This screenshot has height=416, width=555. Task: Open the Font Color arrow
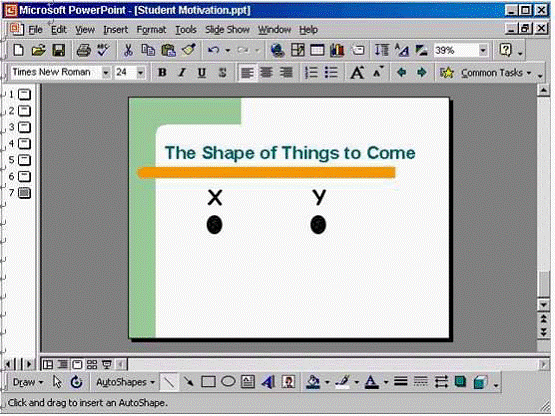click(x=386, y=382)
